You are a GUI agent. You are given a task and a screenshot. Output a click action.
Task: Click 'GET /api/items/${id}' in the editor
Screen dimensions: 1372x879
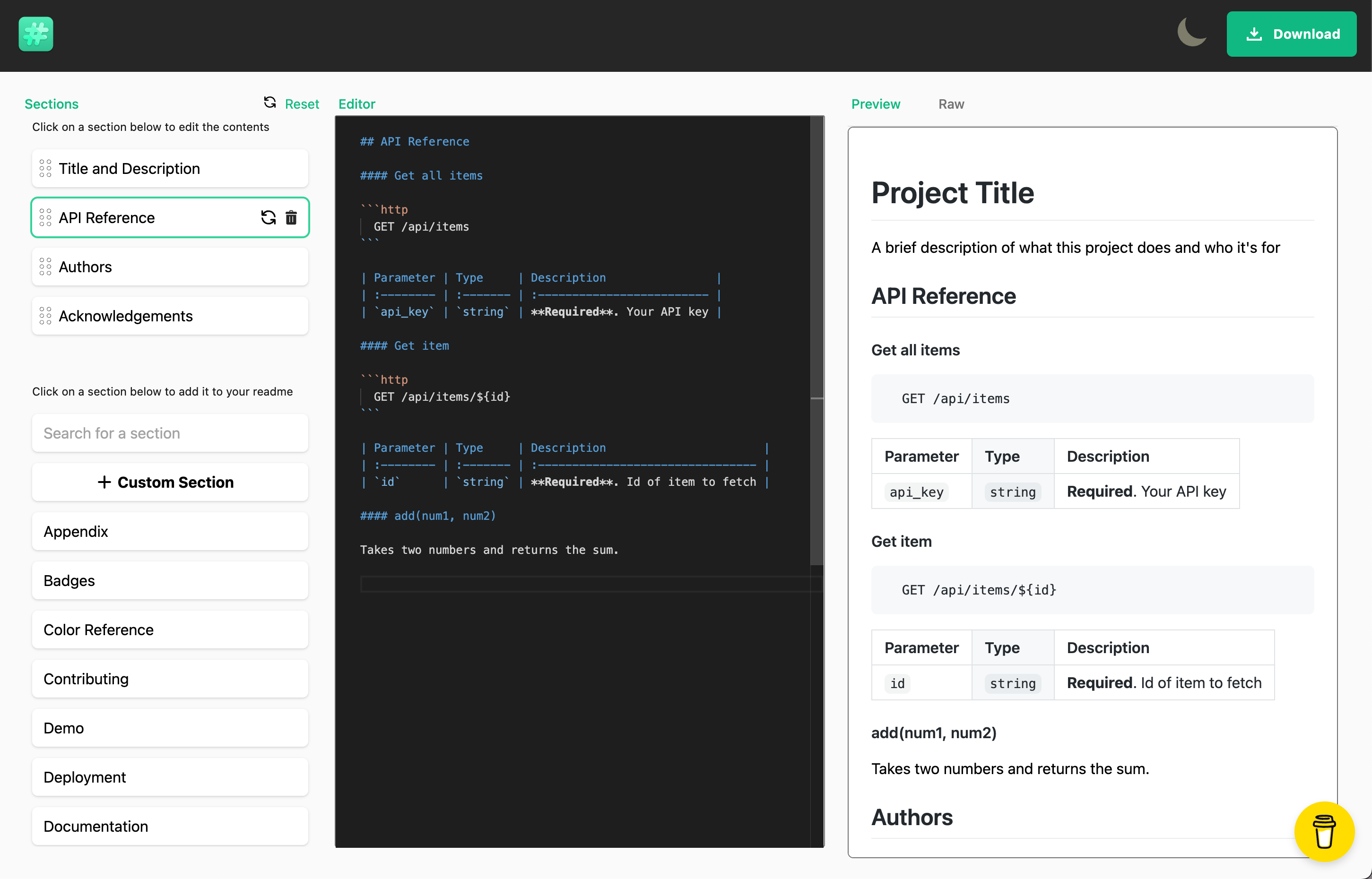tap(442, 396)
